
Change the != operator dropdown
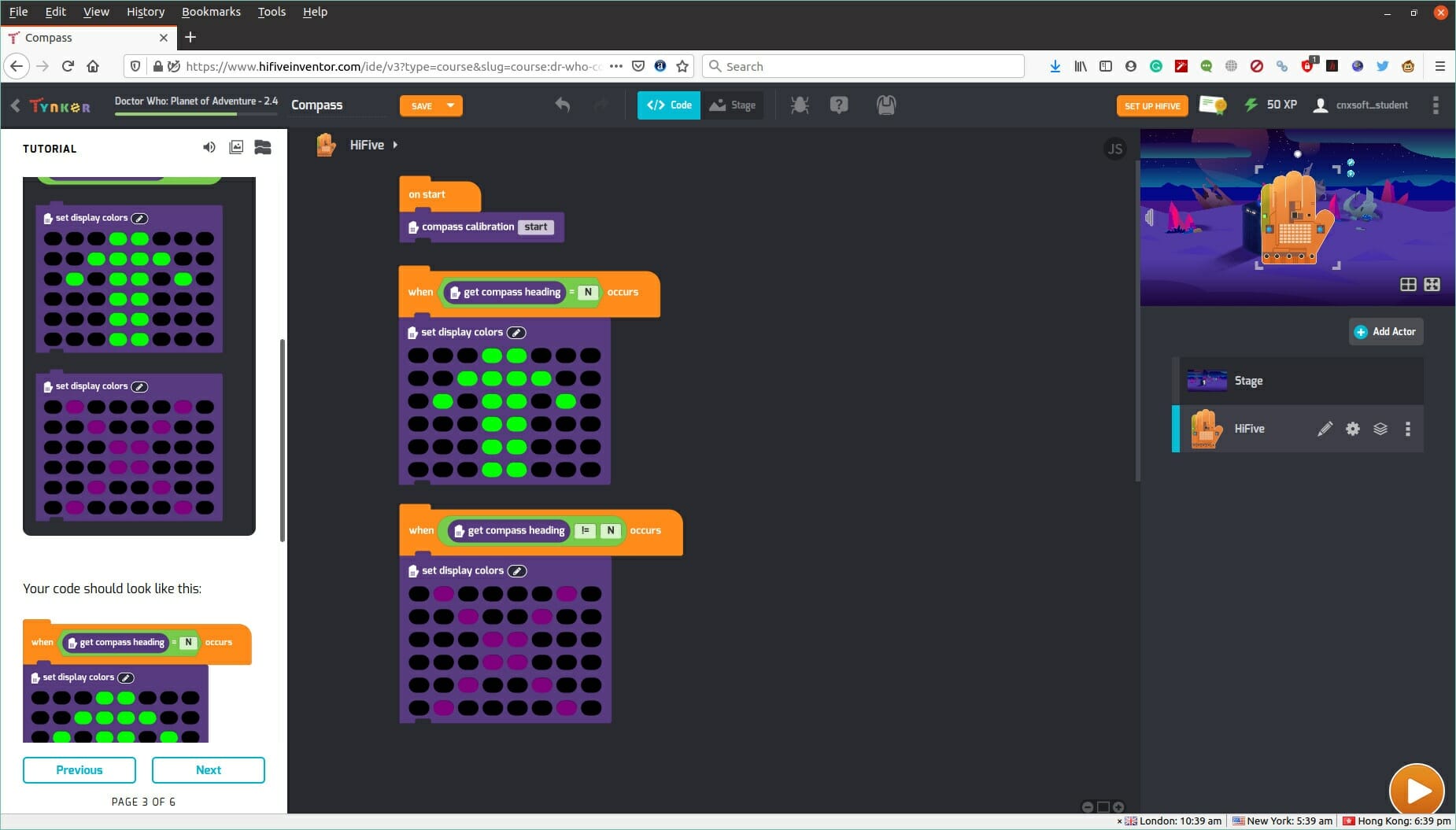pyautogui.click(x=585, y=530)
